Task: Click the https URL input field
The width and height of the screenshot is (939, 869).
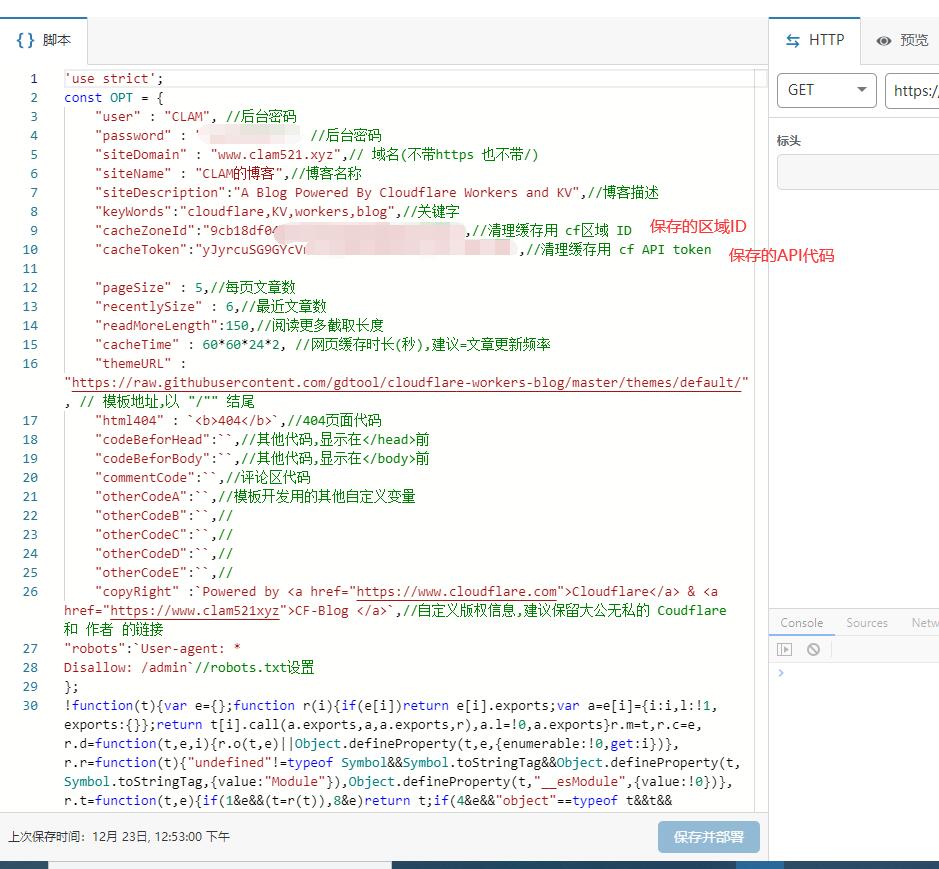Action: pos(912,90)
